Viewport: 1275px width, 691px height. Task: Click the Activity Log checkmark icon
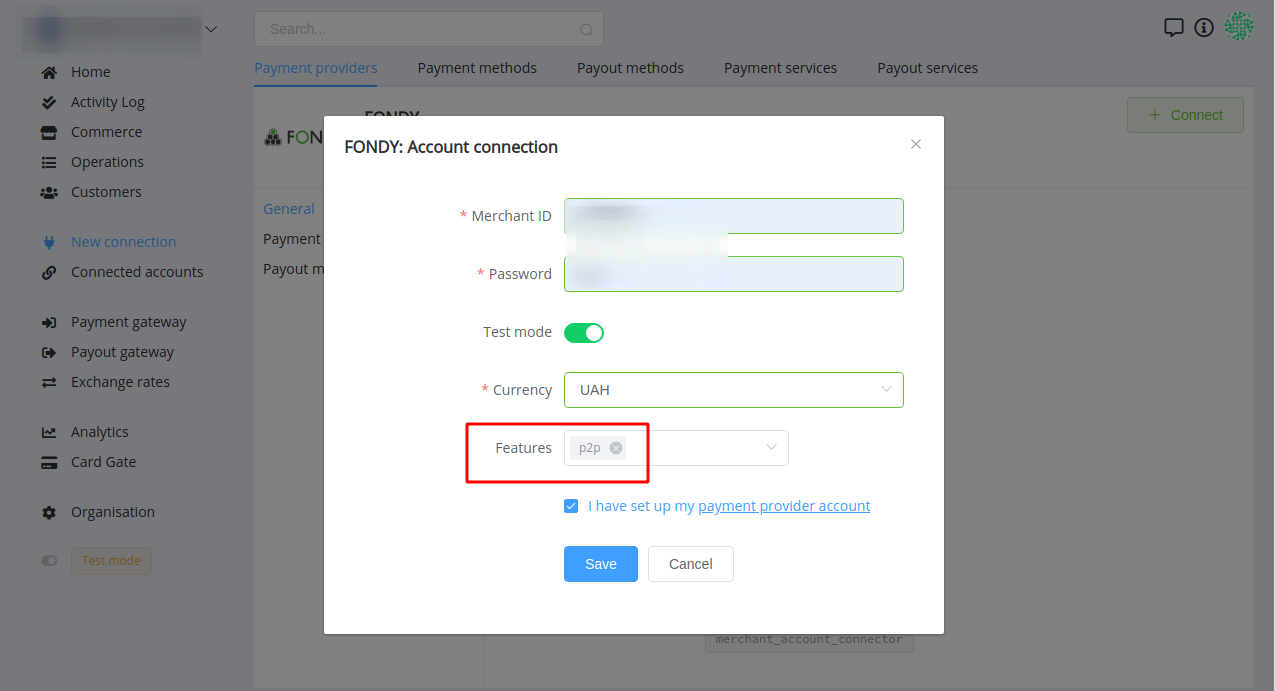pyautogui.click(x=48, y=102)
